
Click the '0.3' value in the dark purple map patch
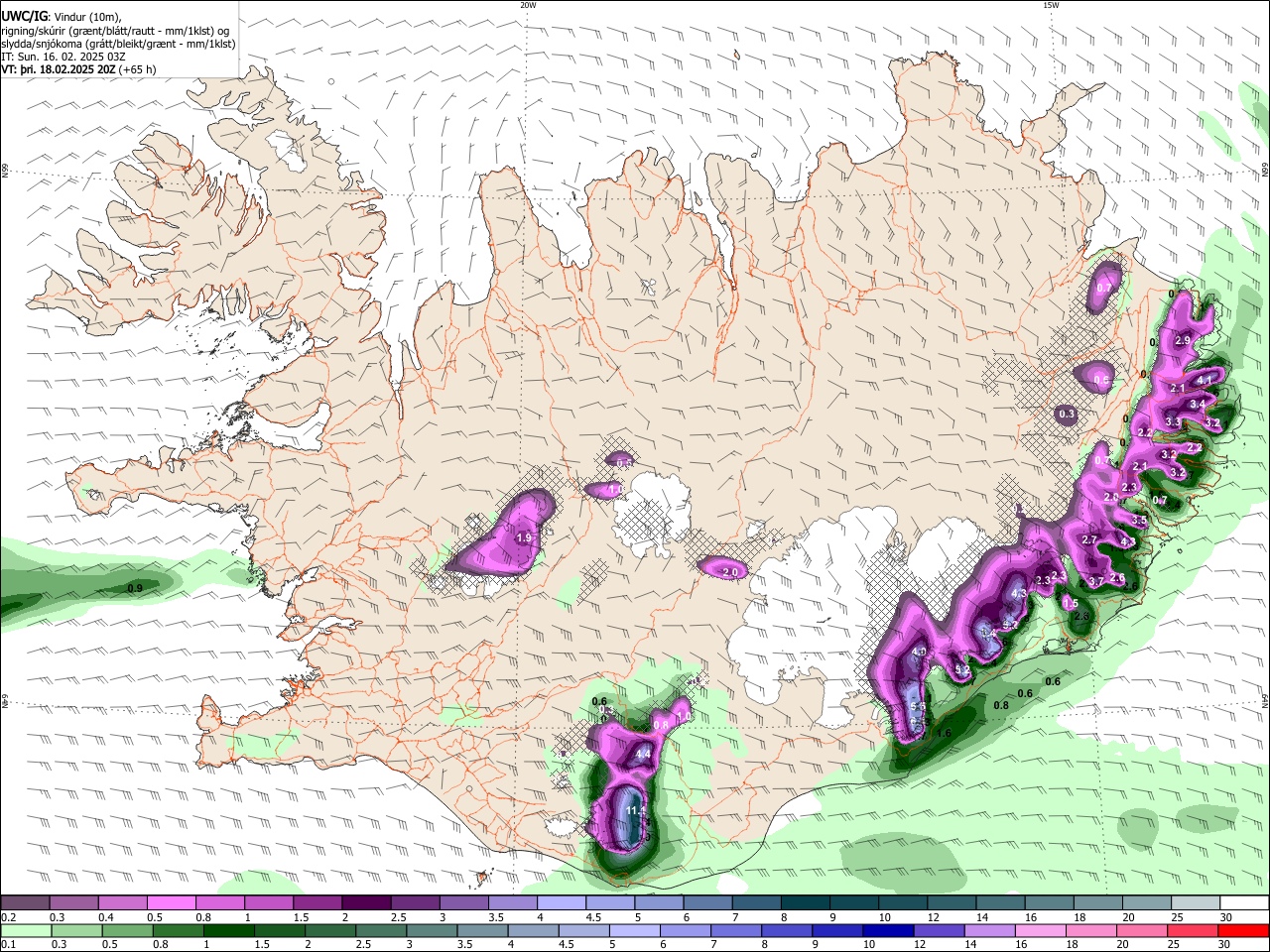pyautogui.click(x=1067, y=414)
